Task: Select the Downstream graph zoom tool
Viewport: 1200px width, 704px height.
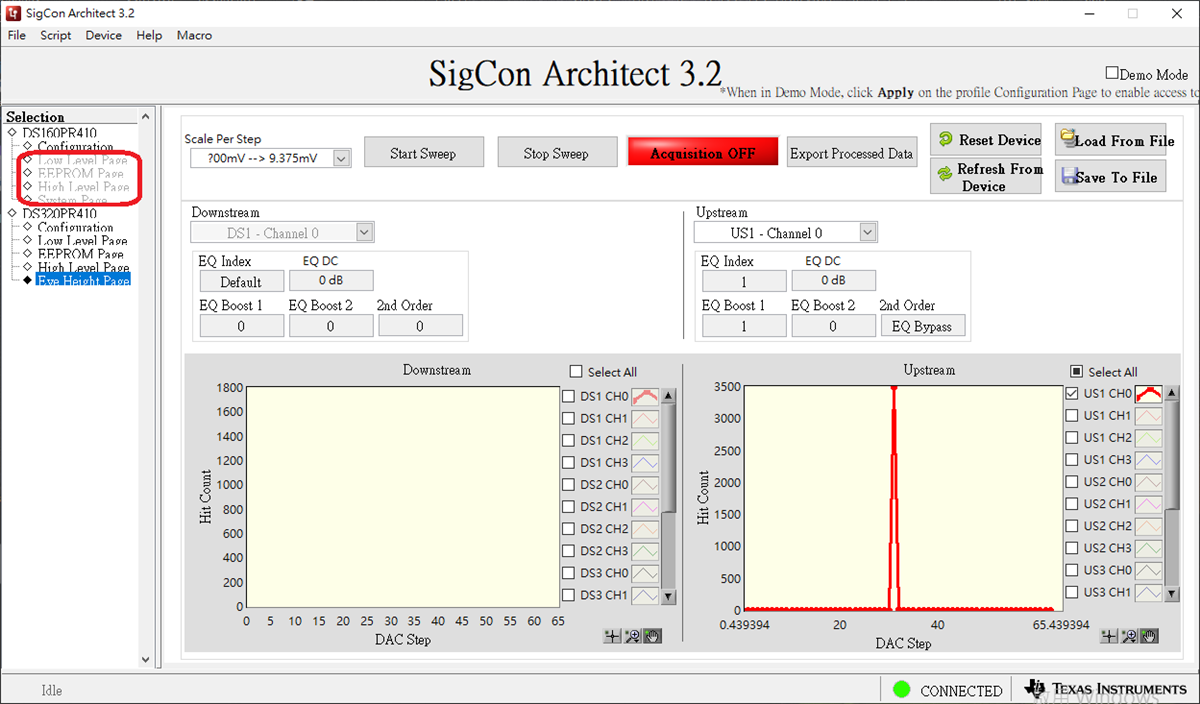Action: click(x=632, y=636)
